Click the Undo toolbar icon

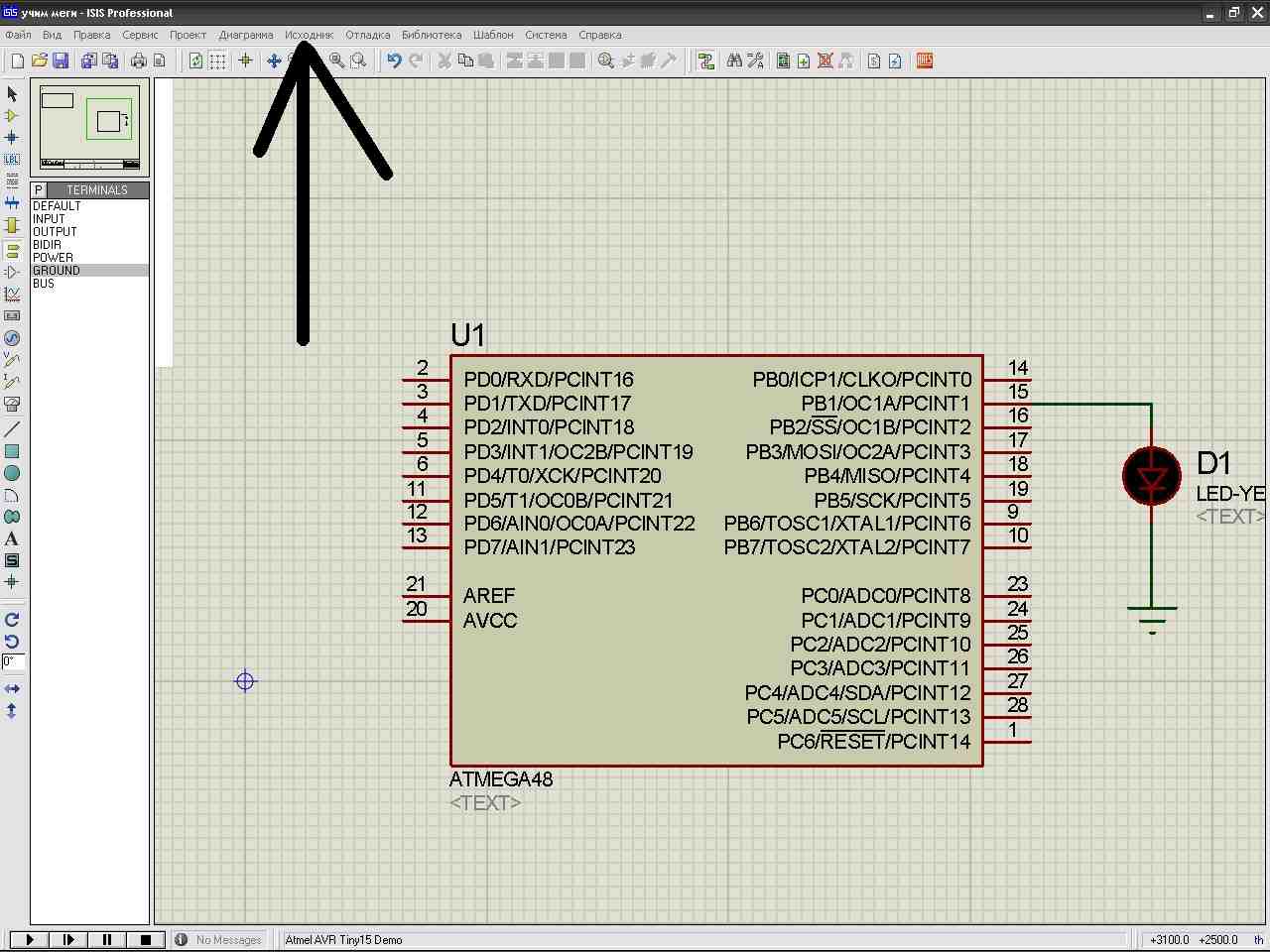394,61
